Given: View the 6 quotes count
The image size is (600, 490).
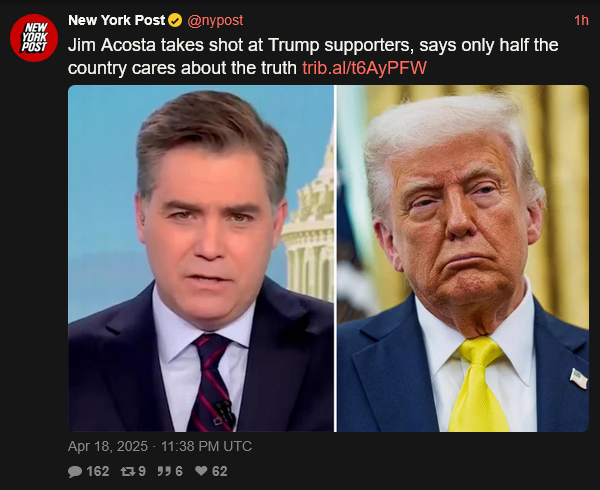Looking at the screenshot, I should click(x=179, y=471).
